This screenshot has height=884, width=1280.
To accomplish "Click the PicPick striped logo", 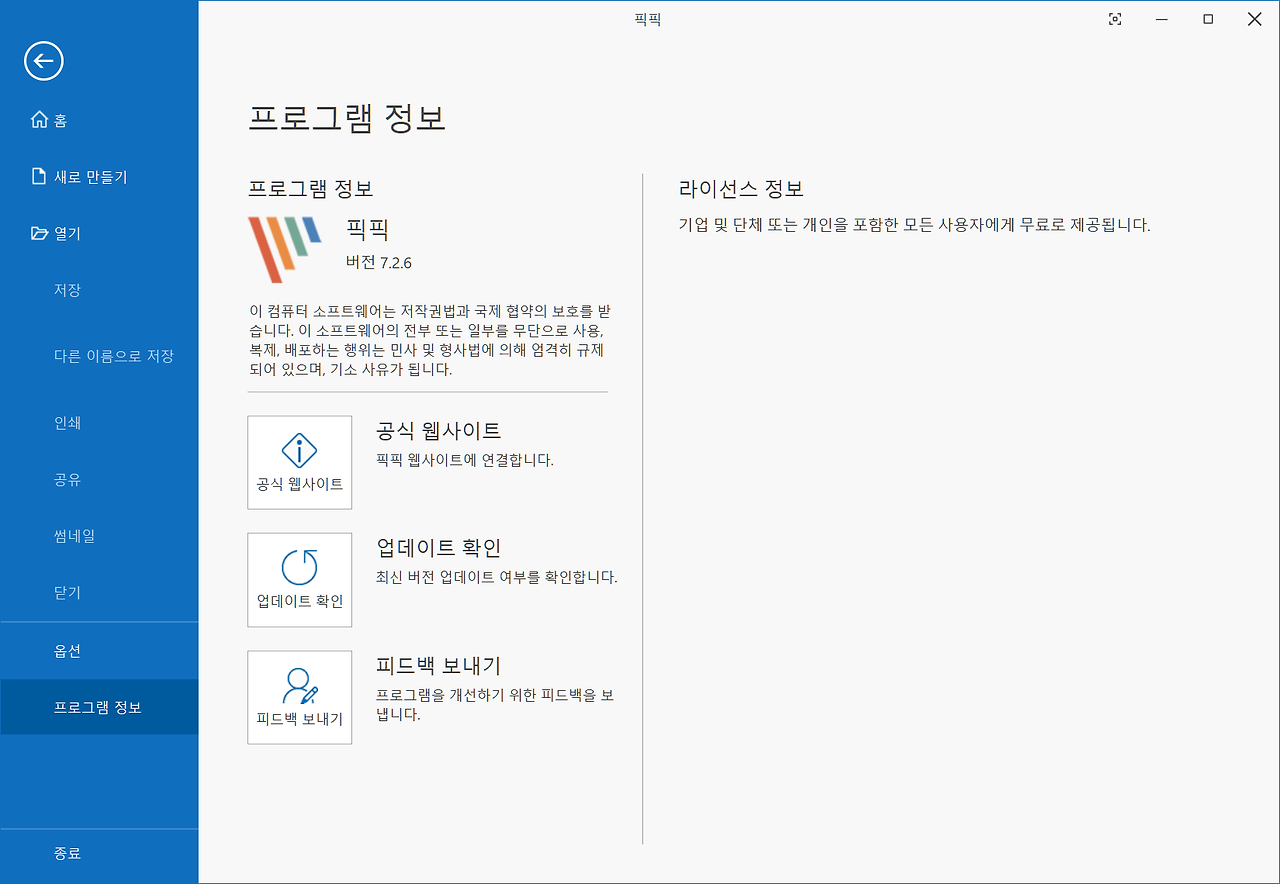I will 285,248.
